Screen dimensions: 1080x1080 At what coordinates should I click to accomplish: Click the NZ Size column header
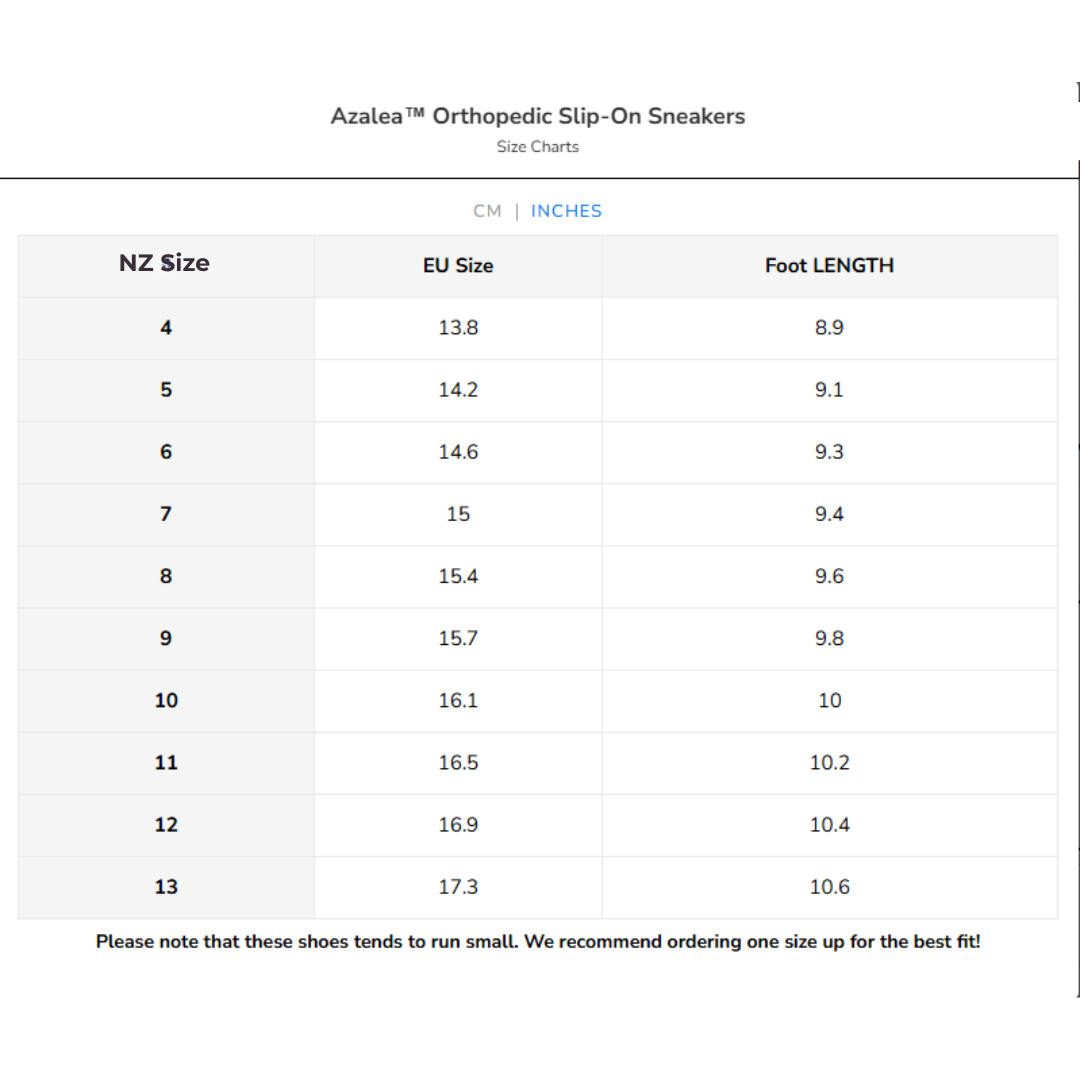click(x=164, y=264)
